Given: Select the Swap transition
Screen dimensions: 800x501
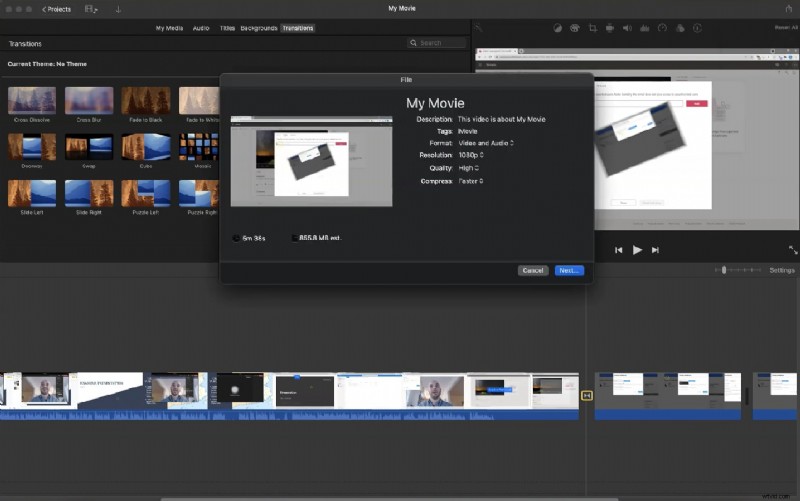Looking at the screenshot, I should (89, 147).
